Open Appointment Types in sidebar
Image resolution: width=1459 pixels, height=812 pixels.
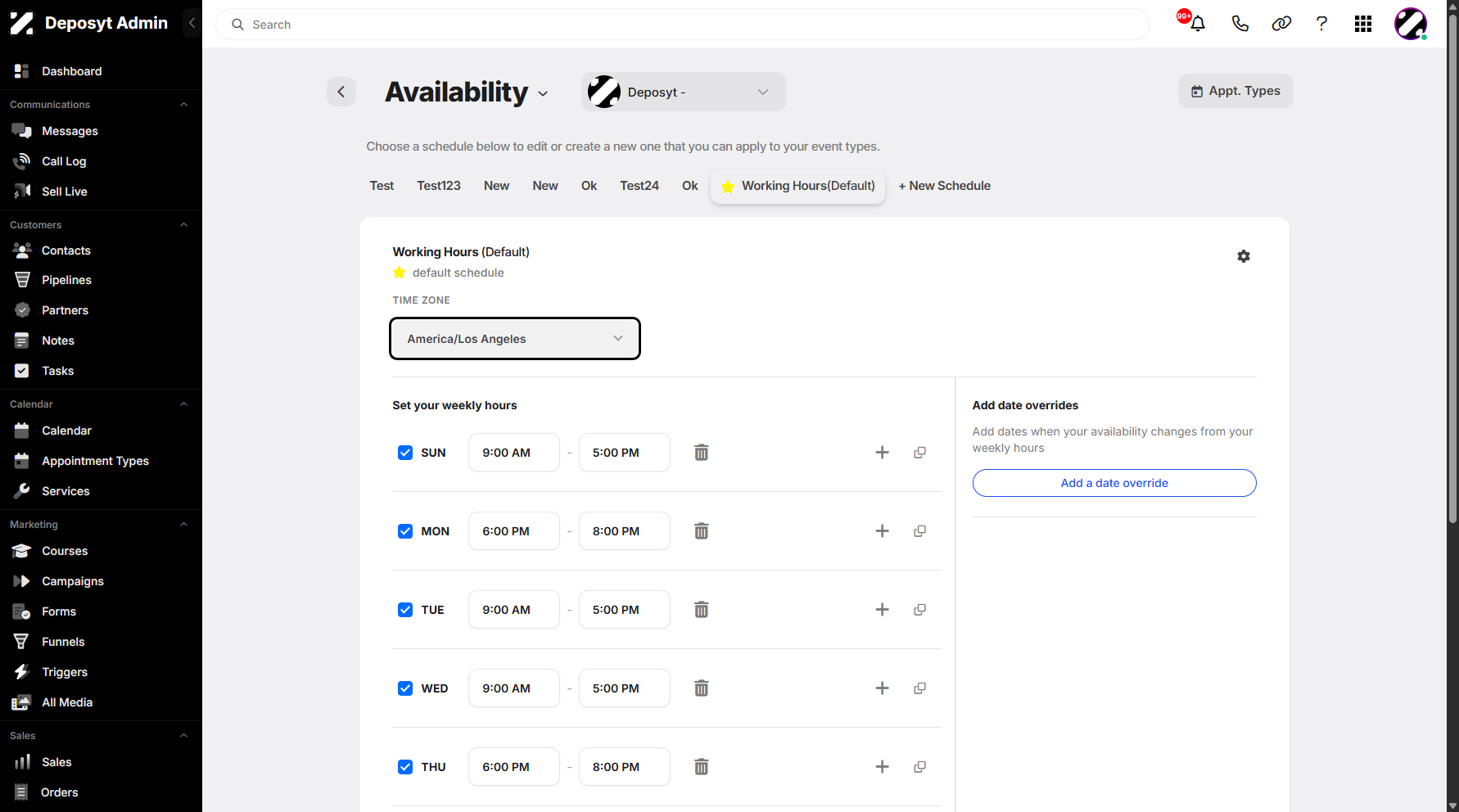pyautogui.click(x=95, y=461)
